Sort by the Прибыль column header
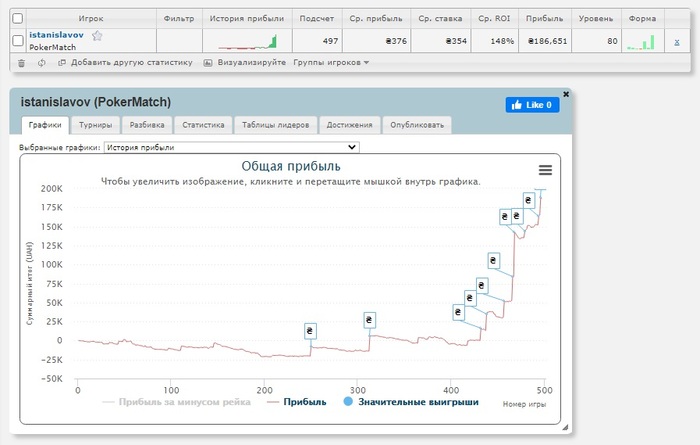This screenshot has height=445, width=700. [545, 18]
